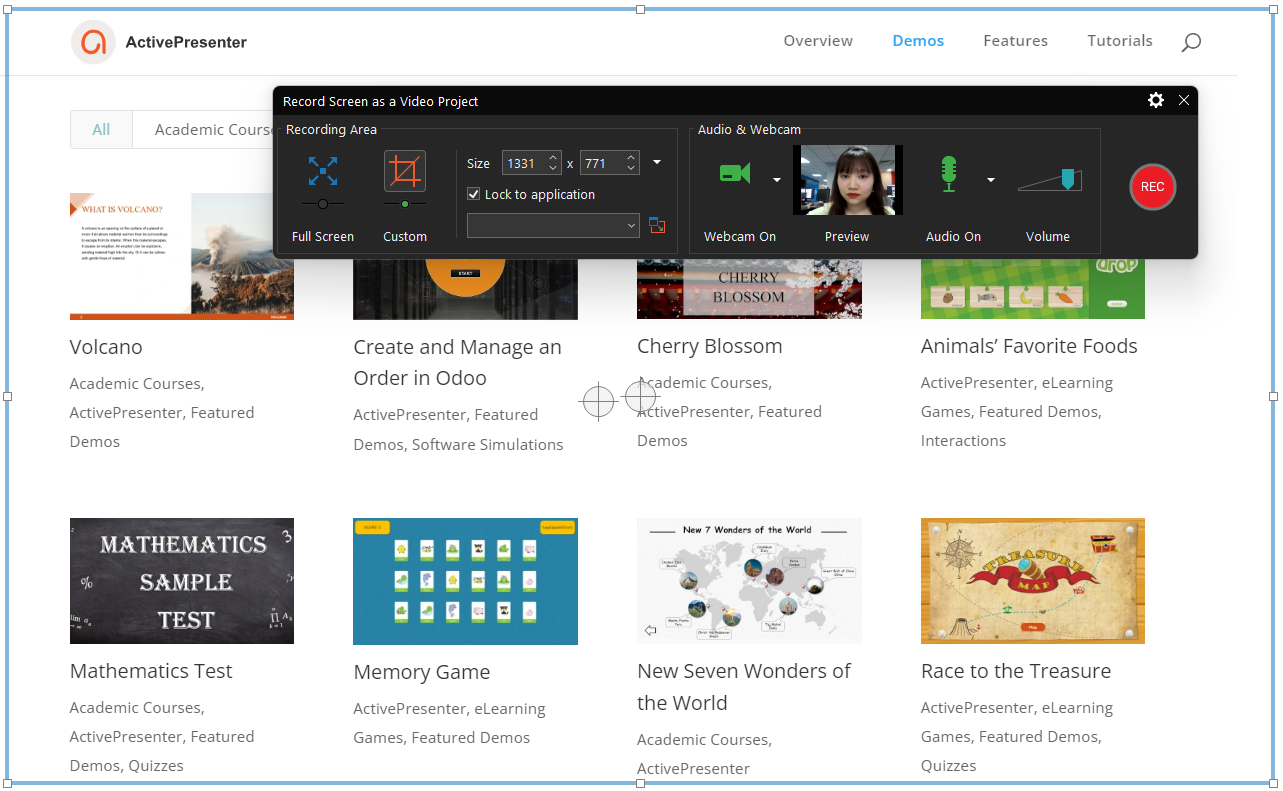The width and height of the screenshot is (1283, 791).
Task: Open recording settings gear icon
Action: point(1156,100)
